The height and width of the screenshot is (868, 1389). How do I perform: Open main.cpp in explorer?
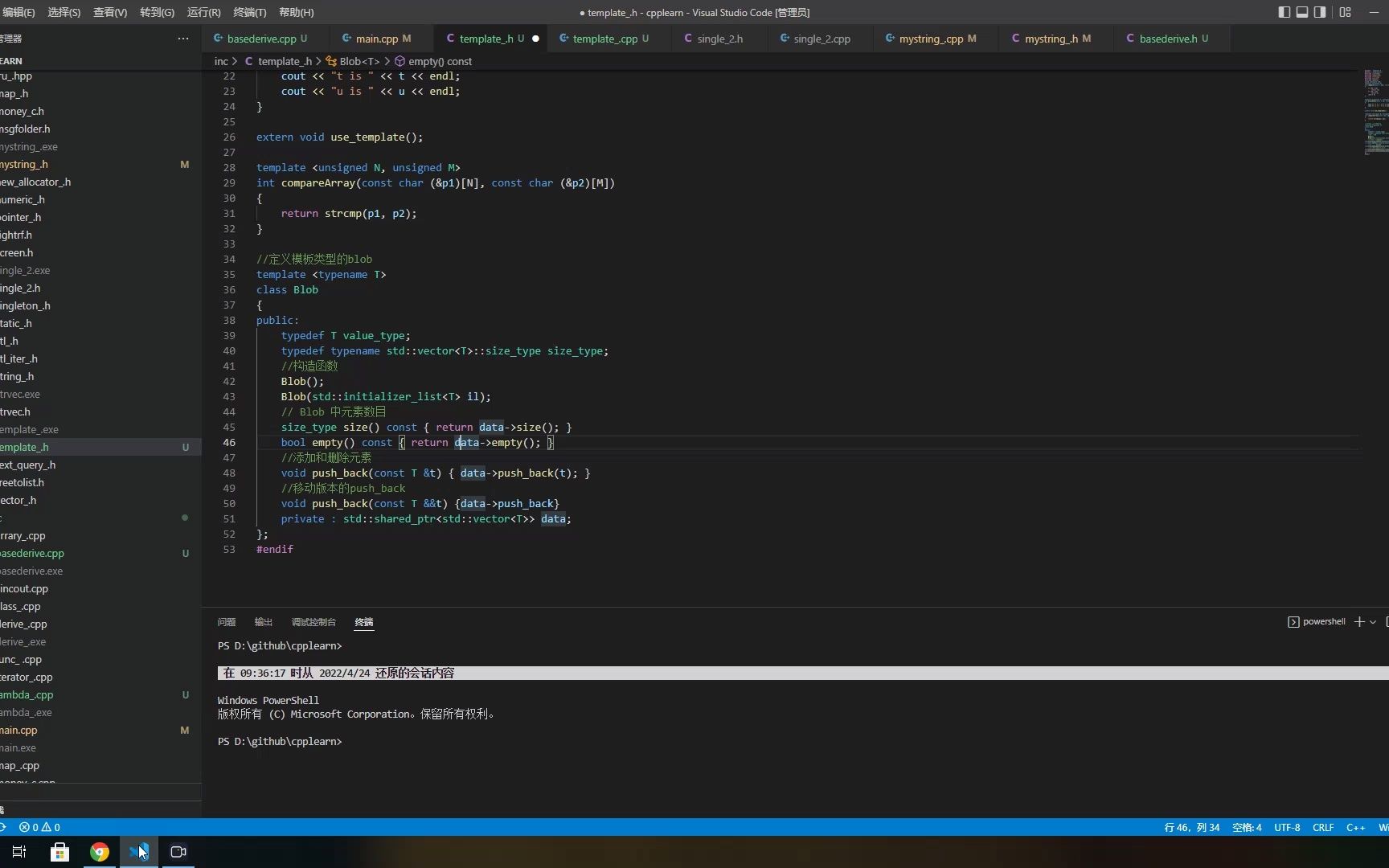coord(100,730)
